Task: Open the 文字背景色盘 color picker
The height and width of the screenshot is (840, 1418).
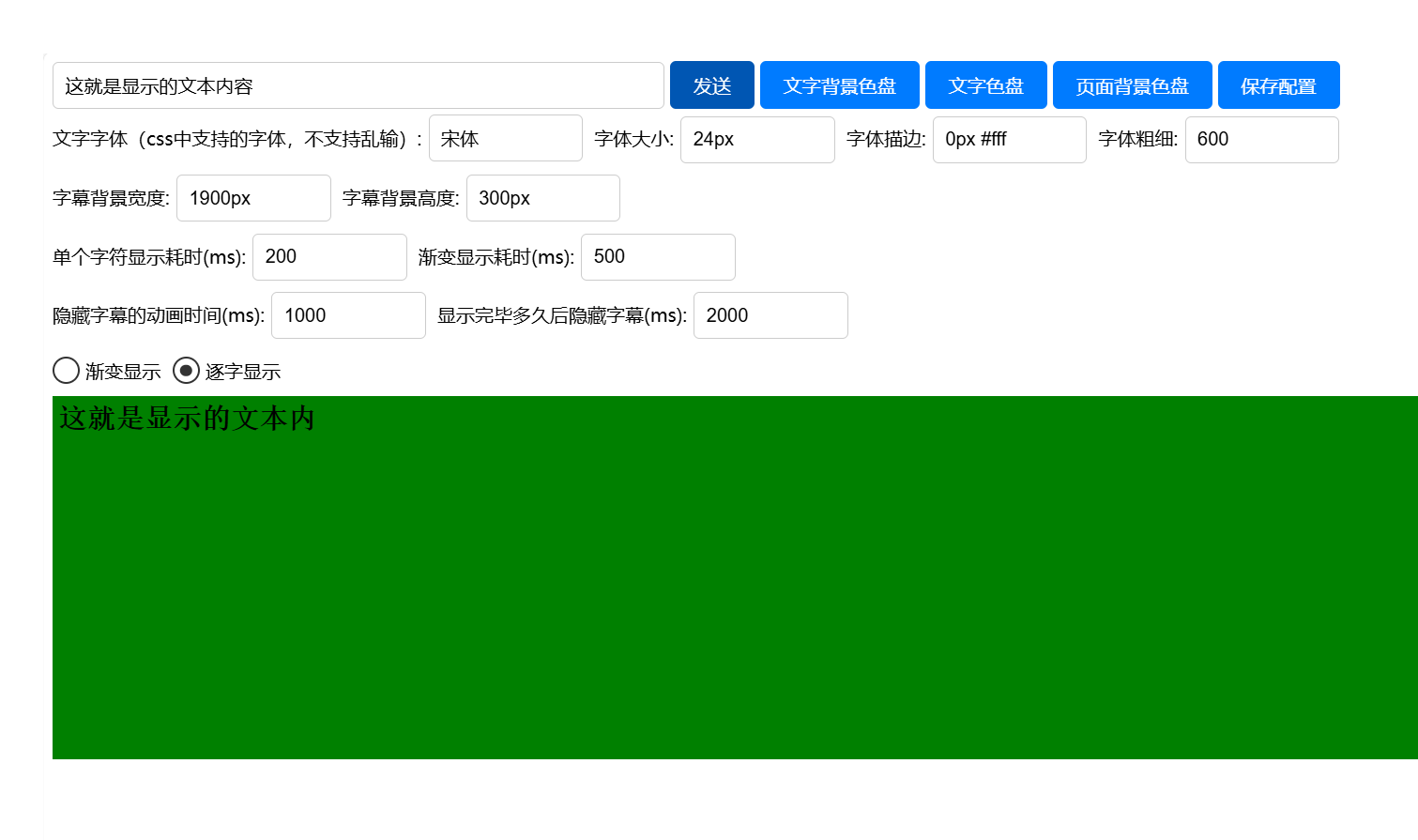Action: click(839, 85)
